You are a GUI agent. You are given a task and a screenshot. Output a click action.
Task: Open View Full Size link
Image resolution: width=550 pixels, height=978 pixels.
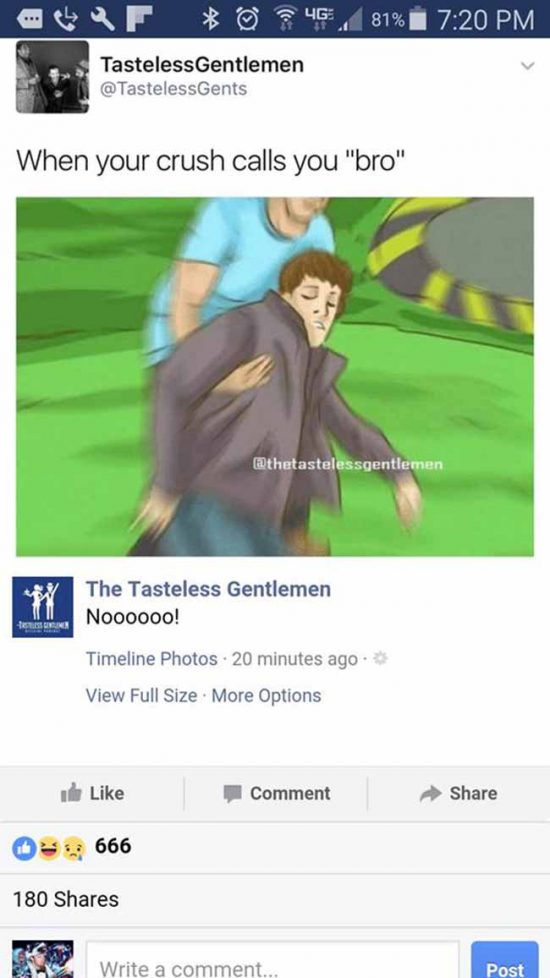pyautogui.click(x=142, y=695)
